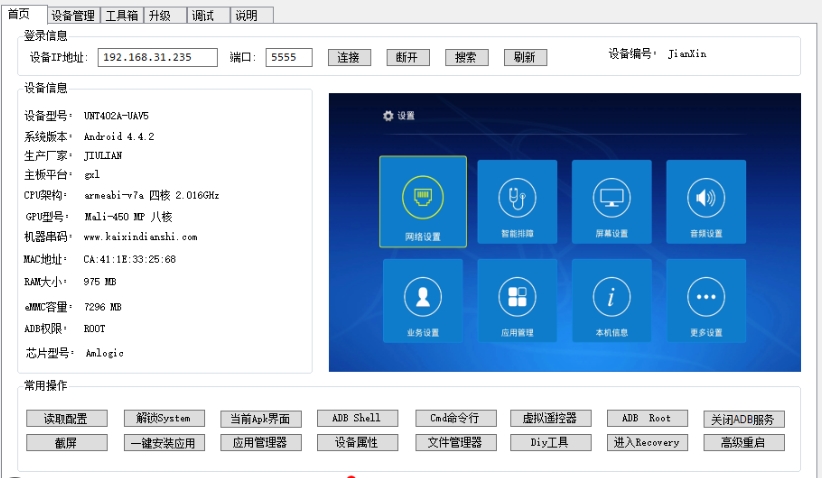Click the serial value www.kaixindianshi.com
This screenshot has width=822, height=478.
pyautogui.click(x=140, y=237)
